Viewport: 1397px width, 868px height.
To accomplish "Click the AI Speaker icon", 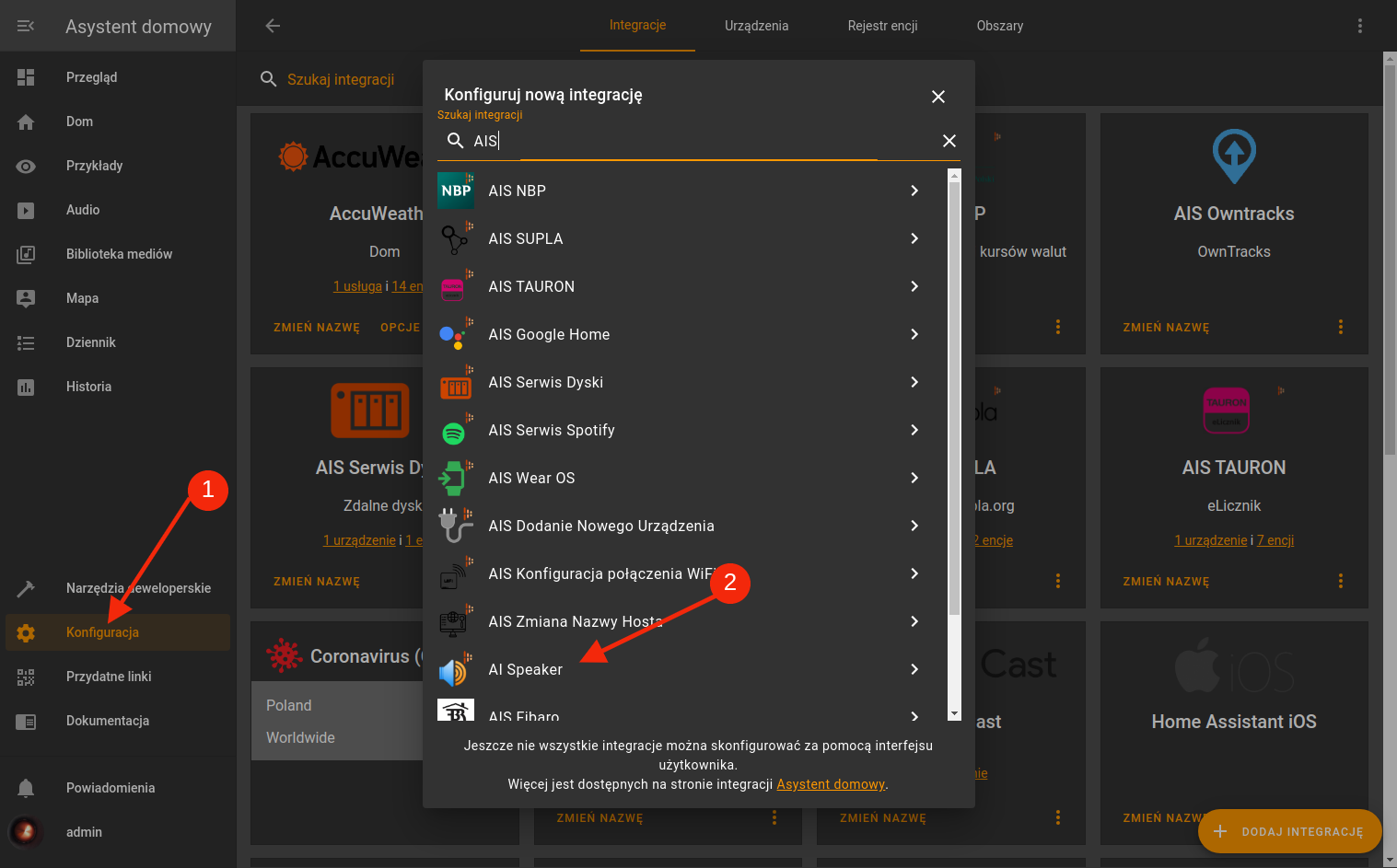I will click(x=456, y=669).
